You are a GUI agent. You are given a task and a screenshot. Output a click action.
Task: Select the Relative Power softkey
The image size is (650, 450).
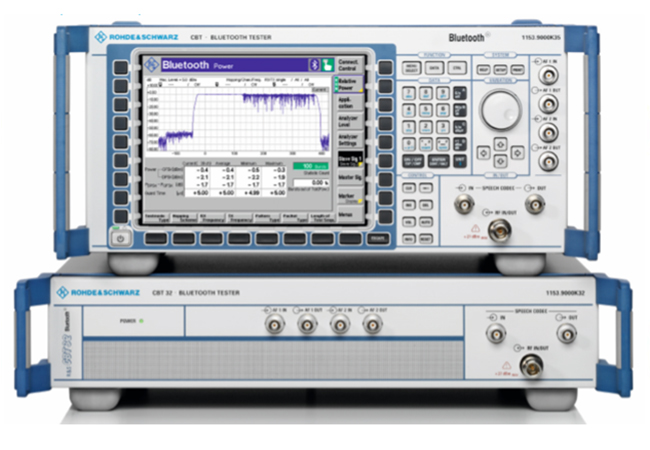point(349,84)
